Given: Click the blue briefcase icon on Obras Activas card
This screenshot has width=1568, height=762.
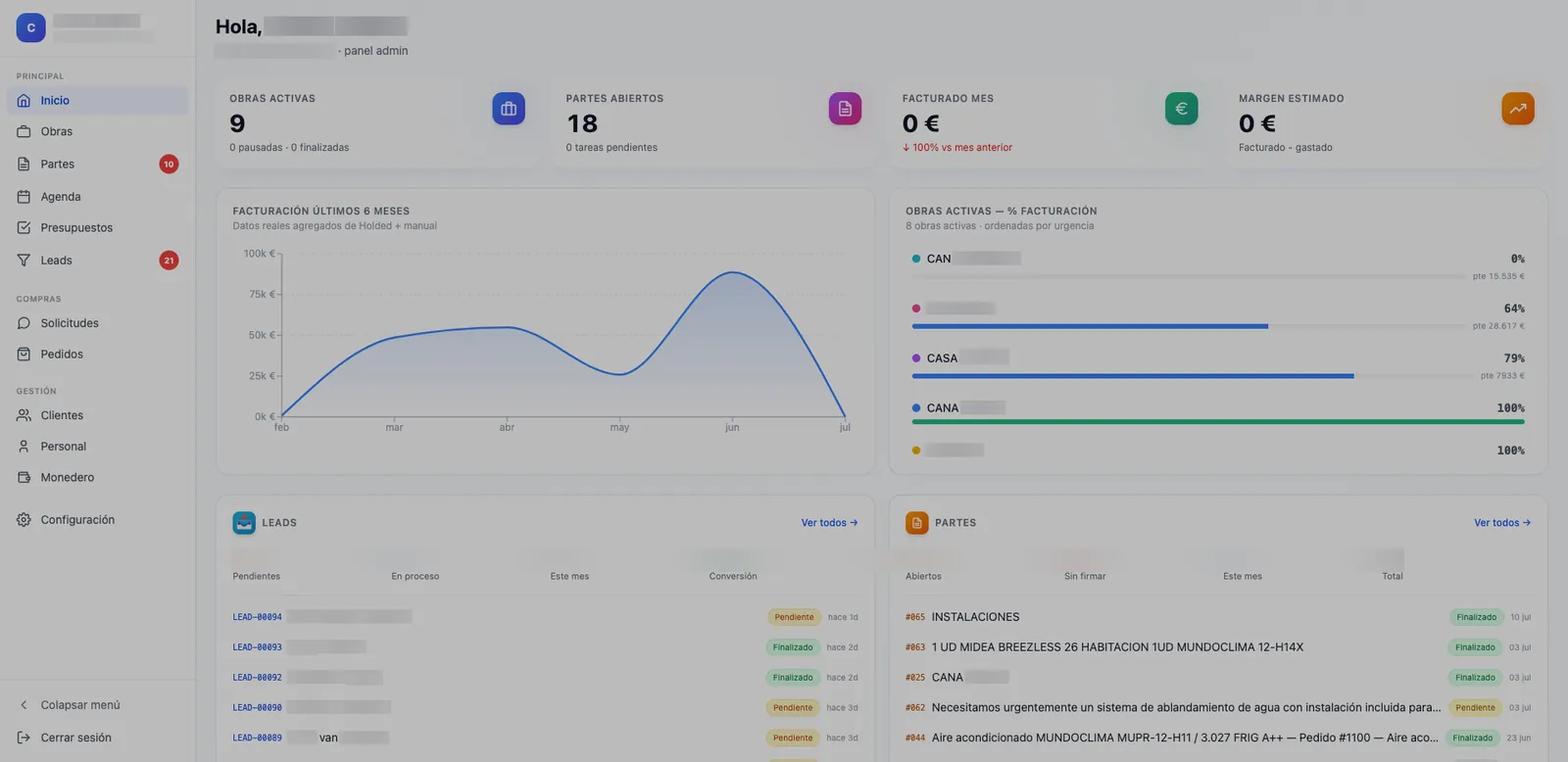Looking at the screenshot, I should [509, 109].
